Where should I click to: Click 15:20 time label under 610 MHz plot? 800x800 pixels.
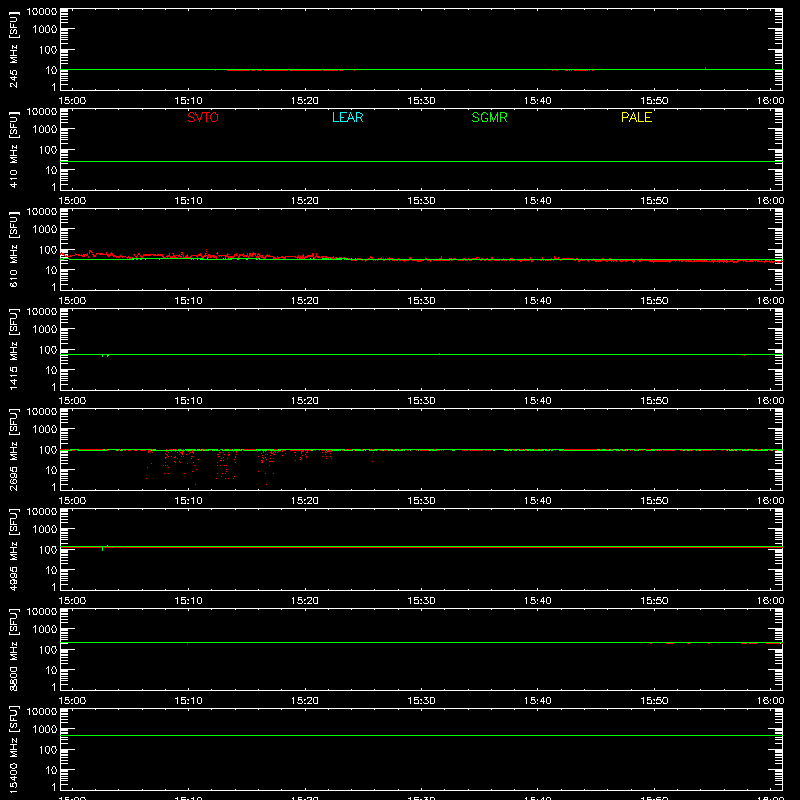[x=305, y=301]
